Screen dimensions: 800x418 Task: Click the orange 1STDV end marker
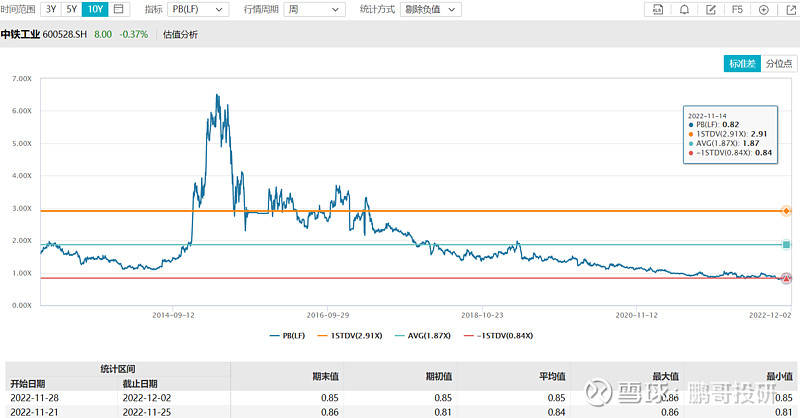(786, 211)
